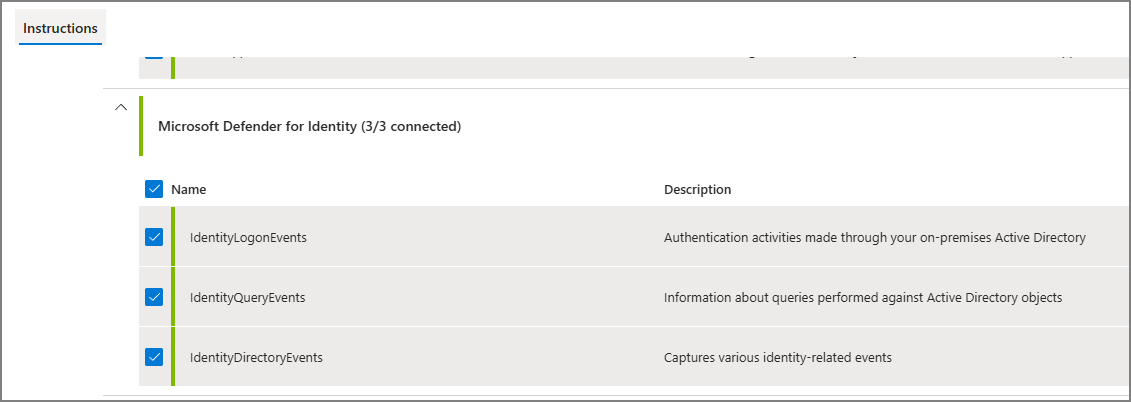The image size is (1131, 402).
Task: Click green connected indicator beside Defender for Identity
Action: [141, 126]
